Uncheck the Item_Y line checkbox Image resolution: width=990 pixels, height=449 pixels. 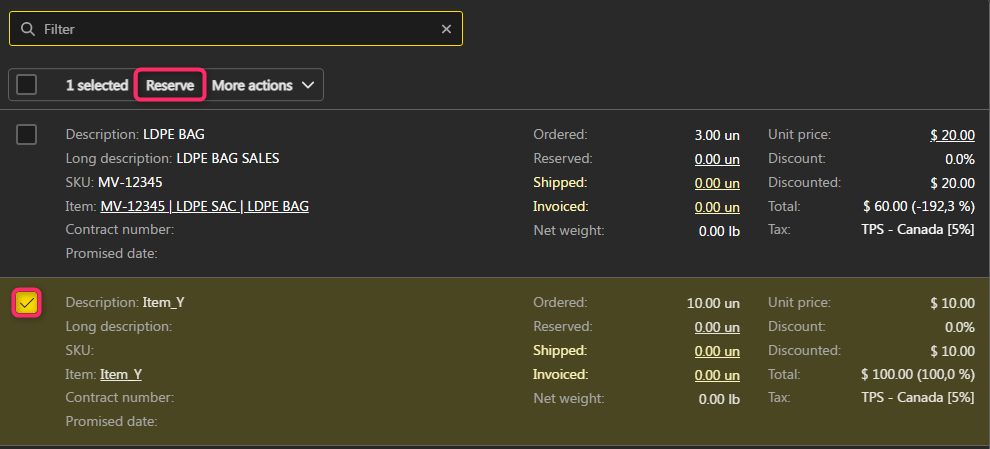point(27,302)
